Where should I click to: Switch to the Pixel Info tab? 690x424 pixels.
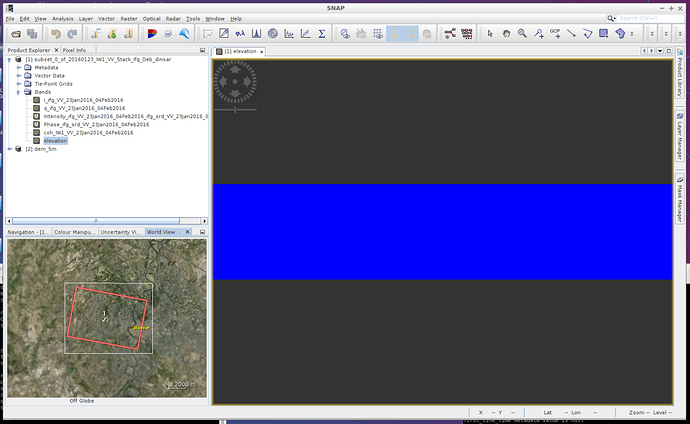coord(74,50)
